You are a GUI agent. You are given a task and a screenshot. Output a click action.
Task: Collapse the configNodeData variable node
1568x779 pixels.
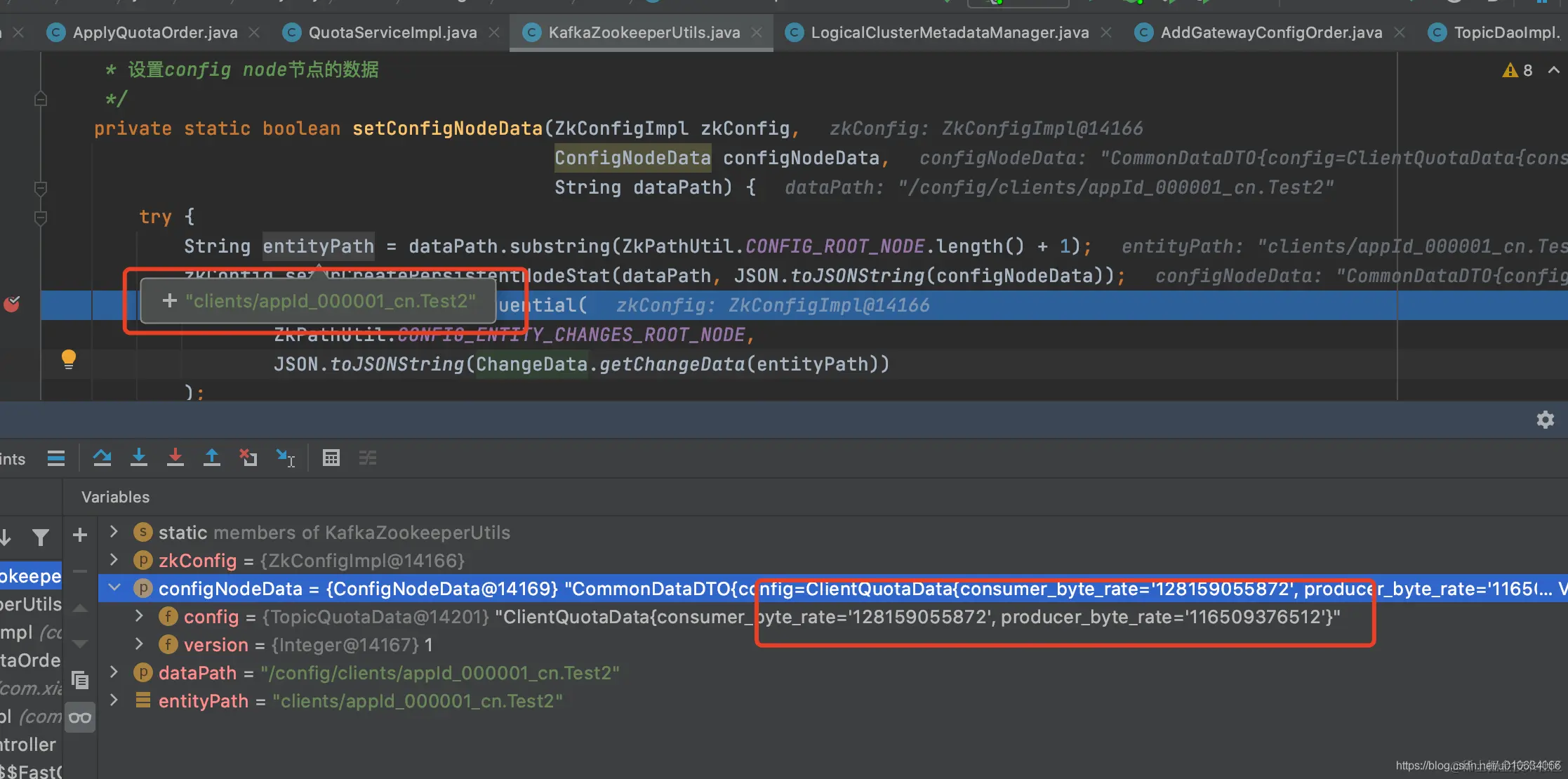pos(114,587)
